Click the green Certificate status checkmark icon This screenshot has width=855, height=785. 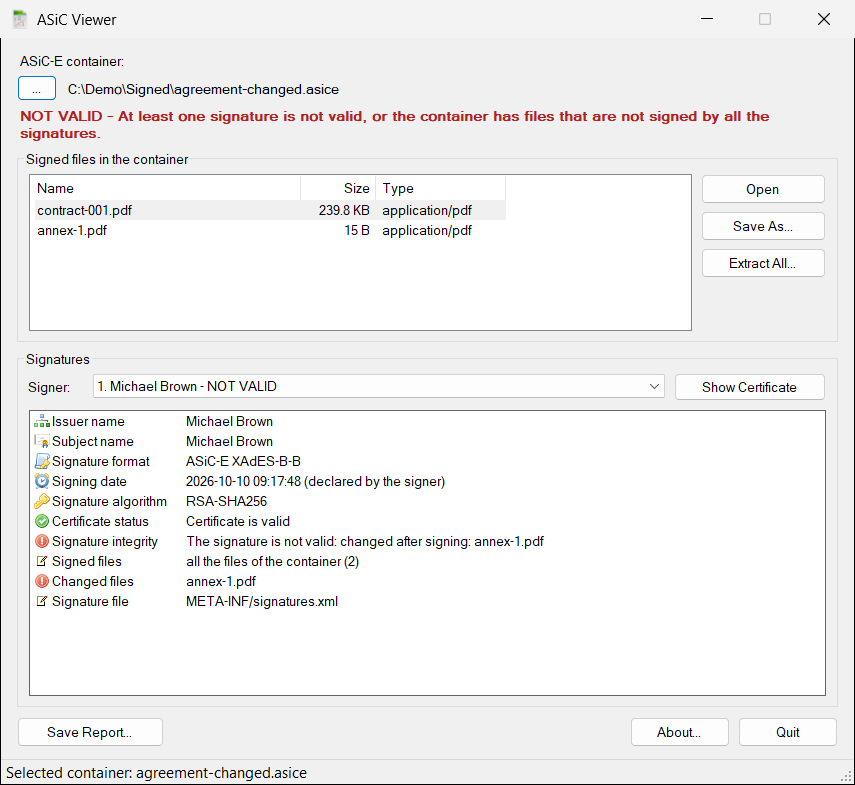(x=42, y=521)
